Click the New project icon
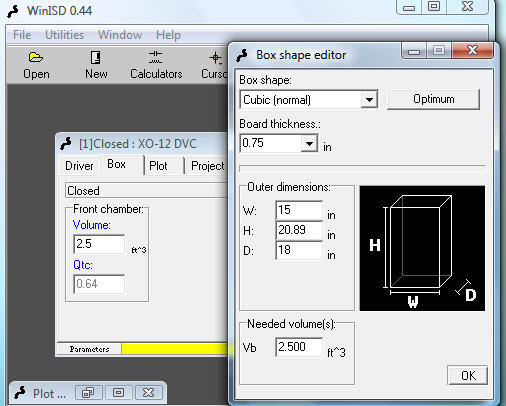This screenshot has height=406, width=506. point(96,58)
